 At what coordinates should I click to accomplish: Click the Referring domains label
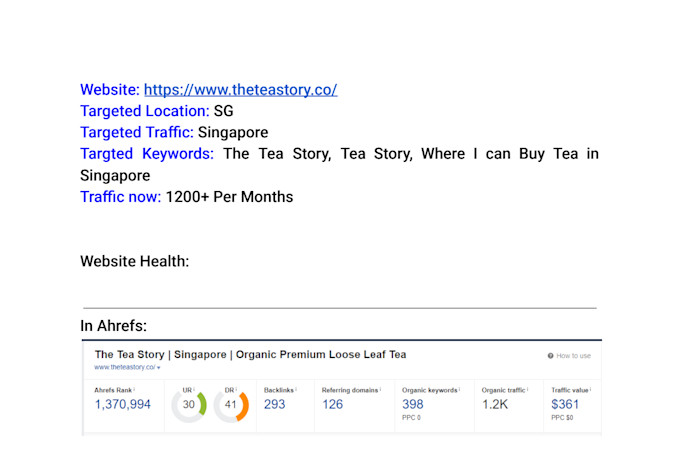(x=350, y=390)
